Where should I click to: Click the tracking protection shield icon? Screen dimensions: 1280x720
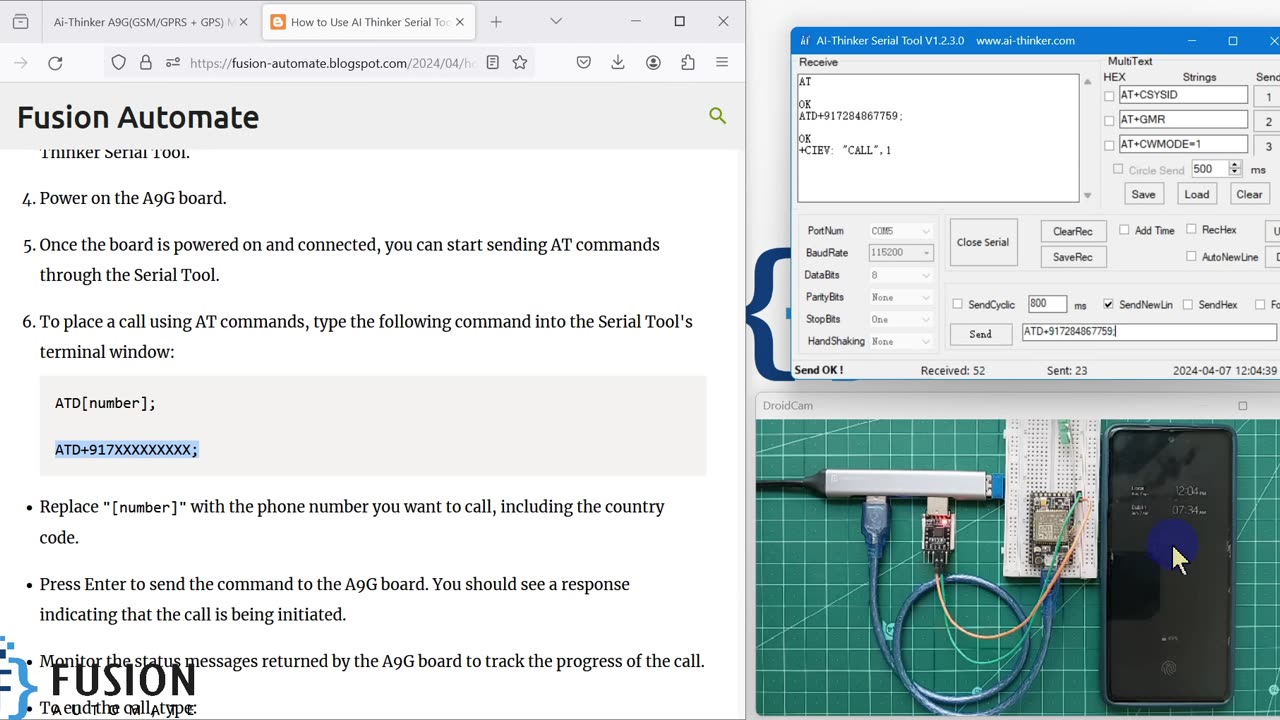click(118, 63)
